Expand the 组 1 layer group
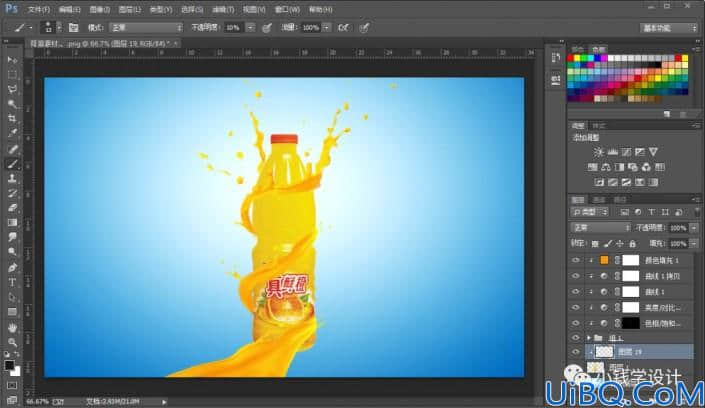 coord(589,337)
